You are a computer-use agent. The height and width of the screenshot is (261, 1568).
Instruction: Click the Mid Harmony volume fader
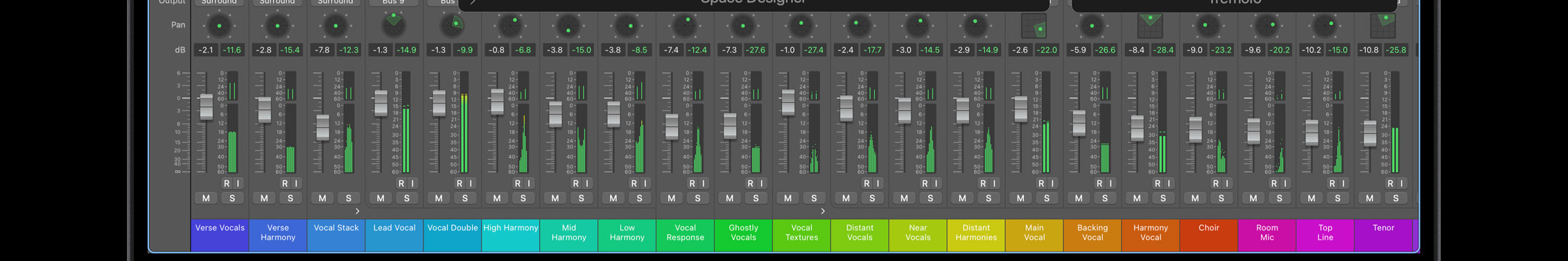click(x=555, y=114)
